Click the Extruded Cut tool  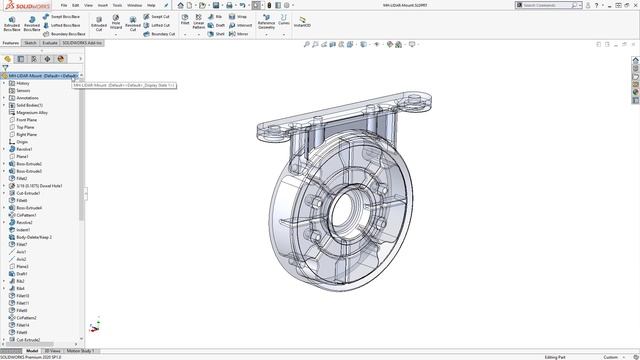coord(99,24)
